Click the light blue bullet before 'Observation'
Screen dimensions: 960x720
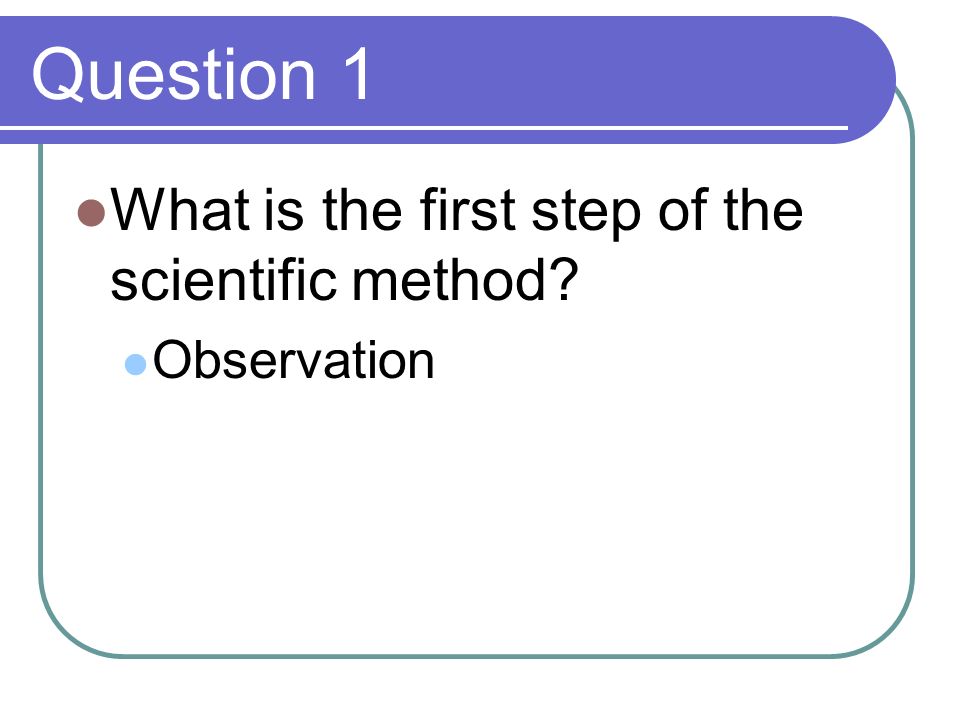[x=135, y=364]
